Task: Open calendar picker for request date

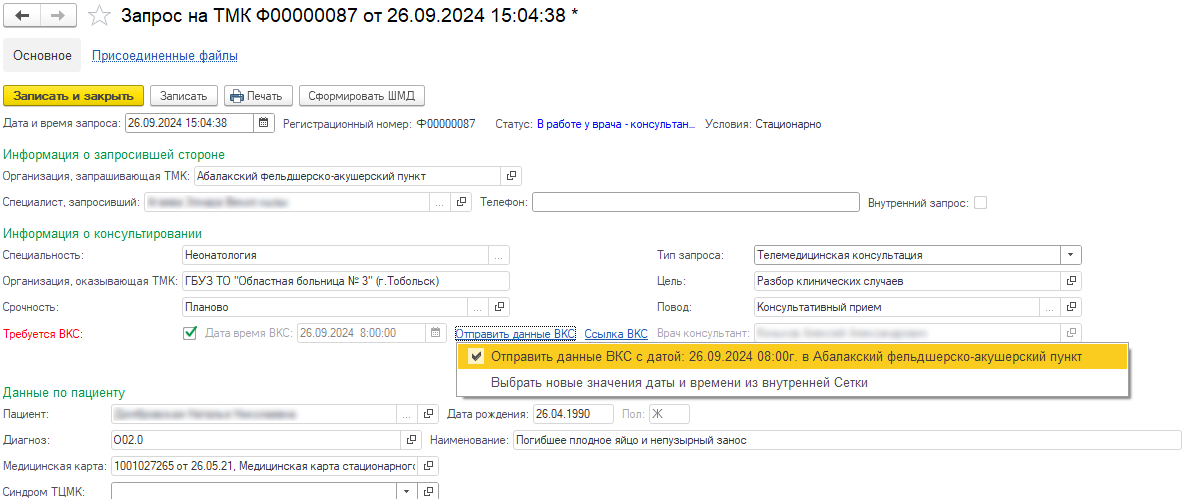Action: coord(263,124)
